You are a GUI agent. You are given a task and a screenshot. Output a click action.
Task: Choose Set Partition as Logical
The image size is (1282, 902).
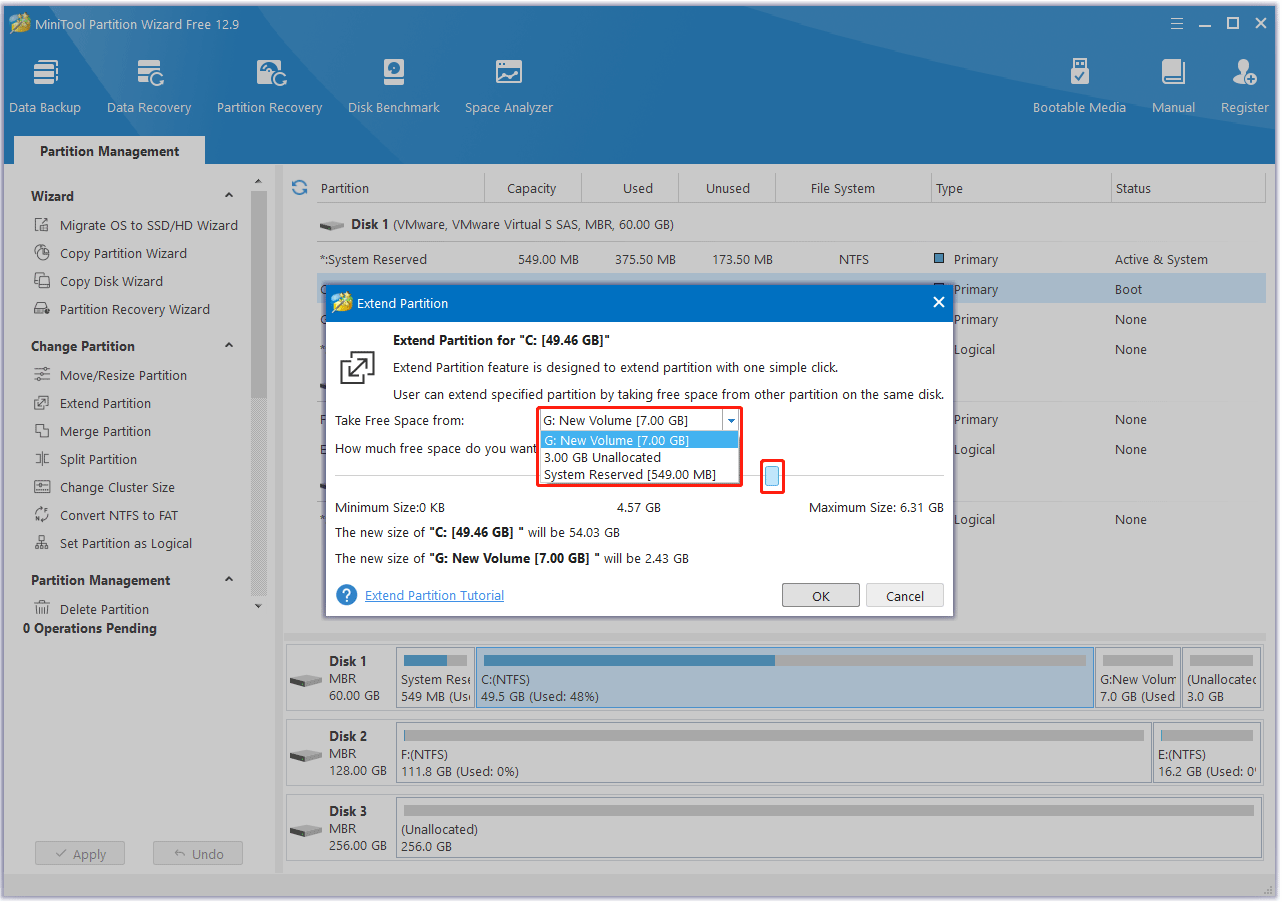(x=113, y=543)
